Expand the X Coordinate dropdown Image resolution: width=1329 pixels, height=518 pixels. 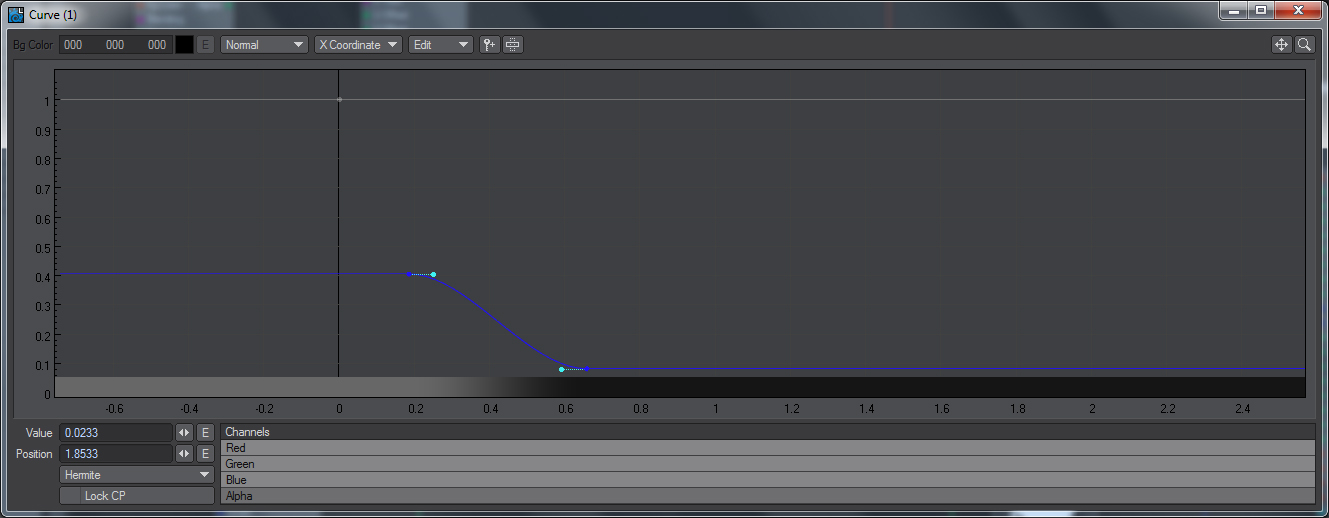pyautogui.click(x=358, y=45)
